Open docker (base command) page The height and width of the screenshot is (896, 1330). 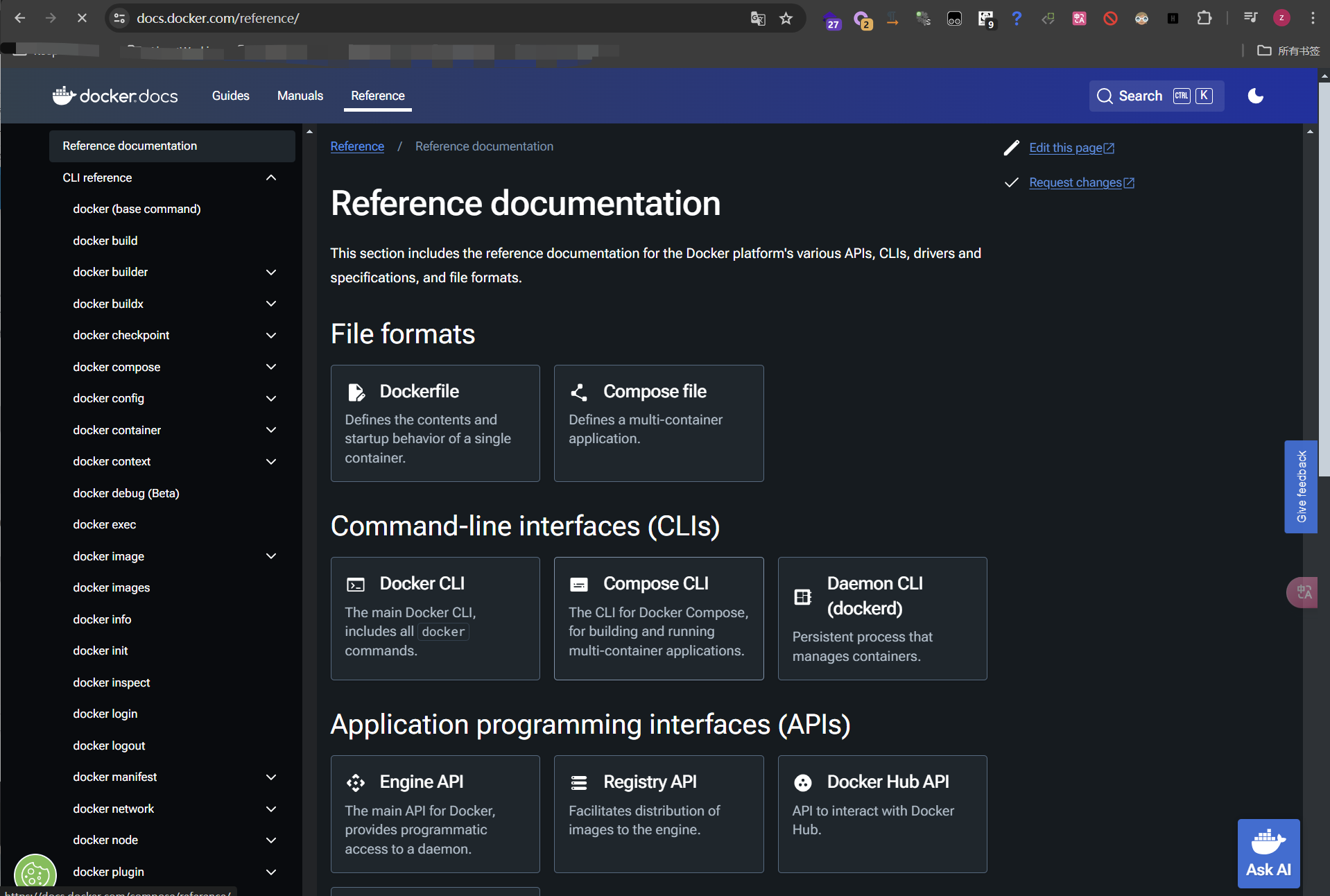coord(137,209)
